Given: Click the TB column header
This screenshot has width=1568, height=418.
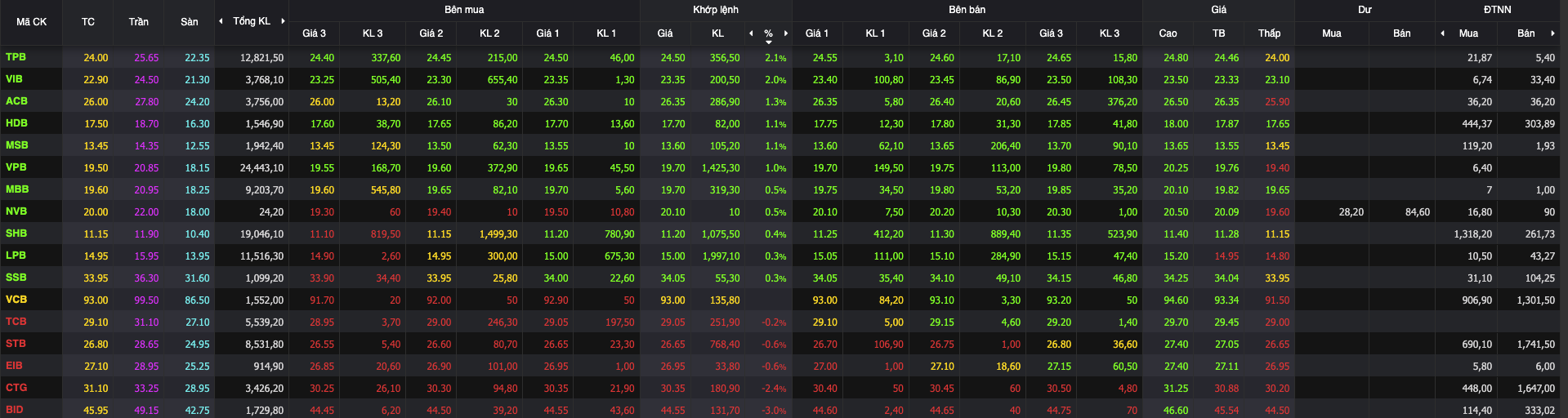Looking at the screenshot, I should [x=1219, y=33].
